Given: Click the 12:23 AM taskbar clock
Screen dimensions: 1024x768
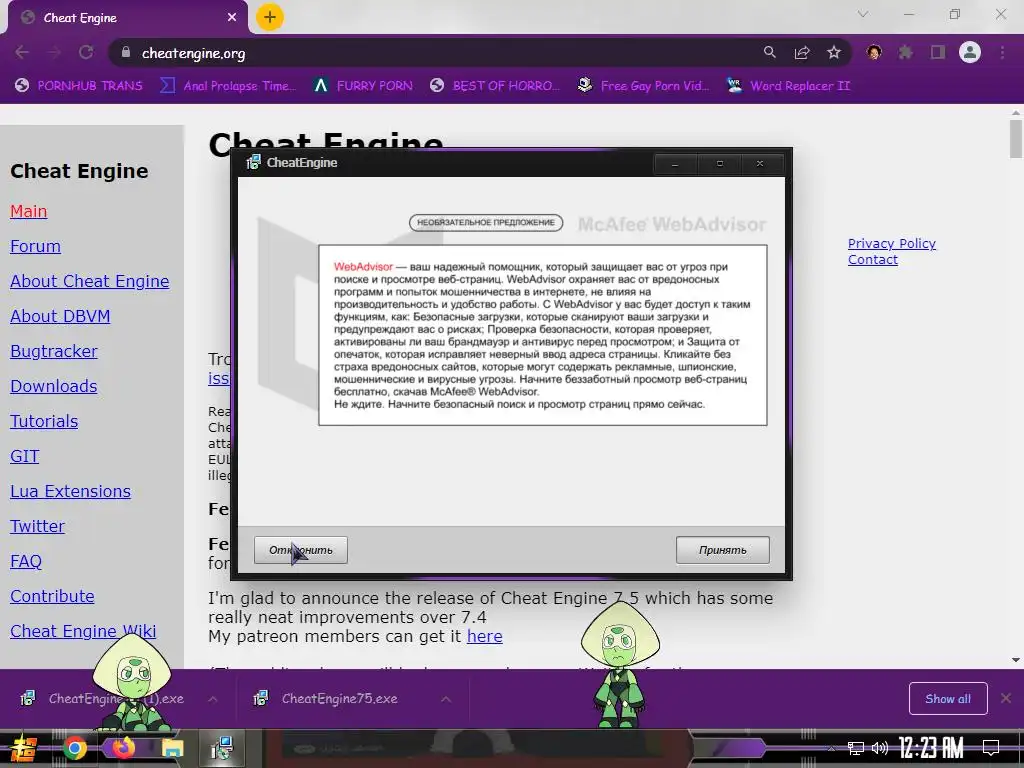Looking at the screenshot, I should (931, 748).
